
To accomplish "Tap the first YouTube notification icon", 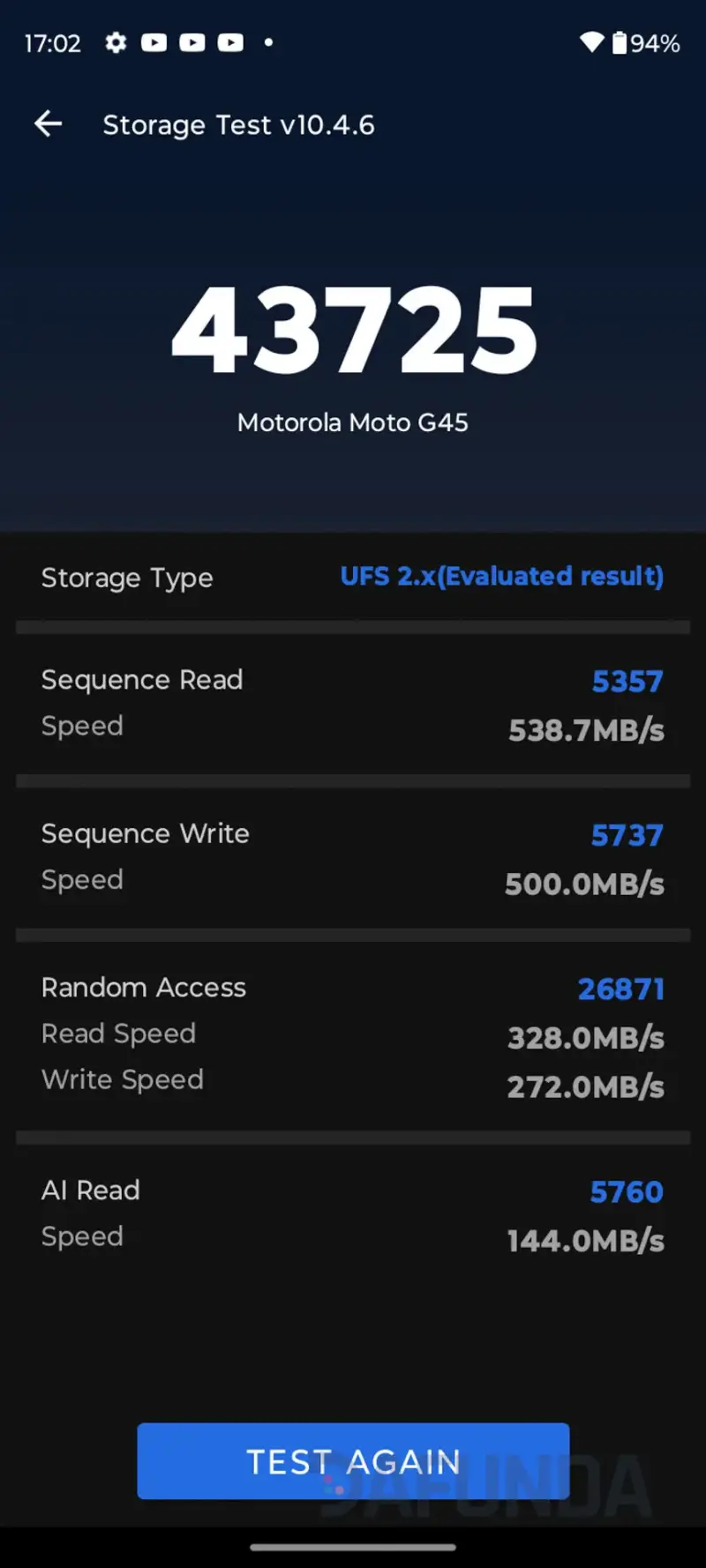I will [x=154, y=42].
